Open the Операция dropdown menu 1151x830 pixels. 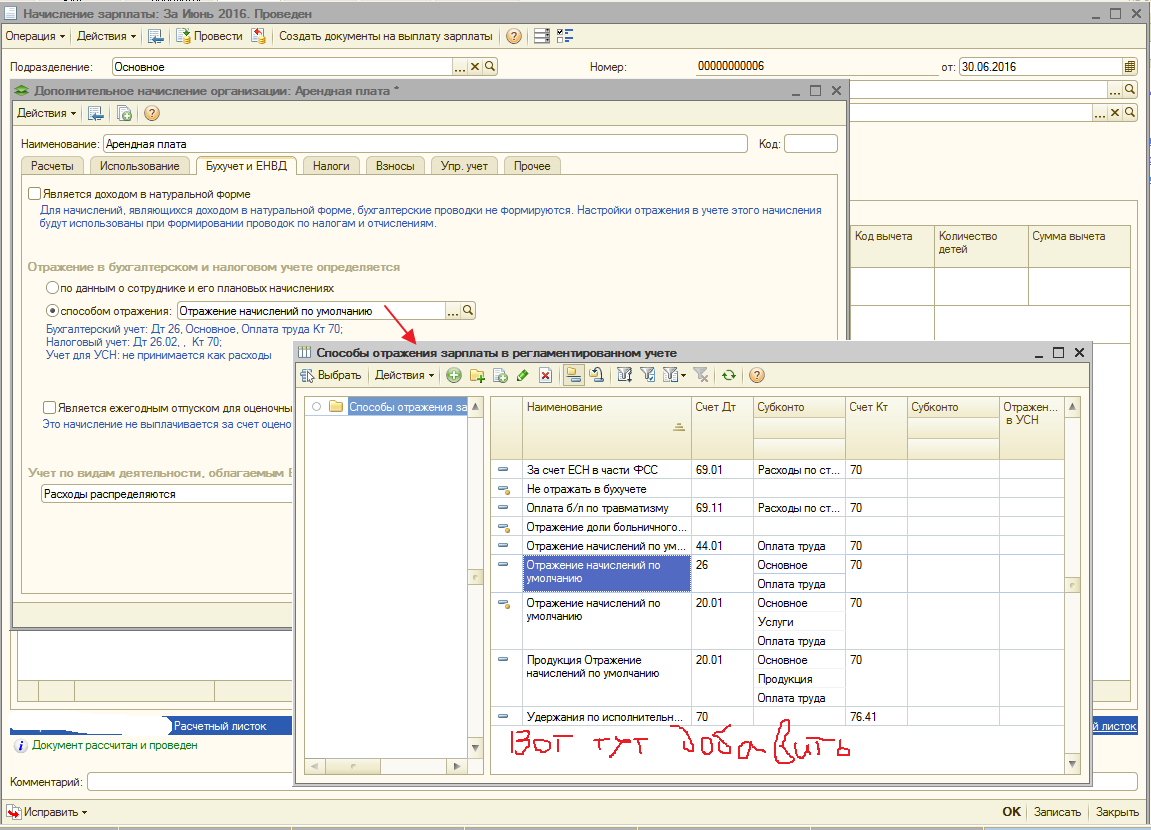click(36, 36)
